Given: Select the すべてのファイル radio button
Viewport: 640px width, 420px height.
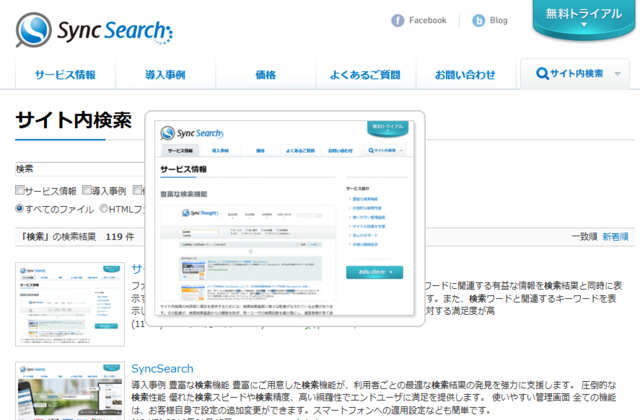Looking at the screenshot, I should pos(21,209).
